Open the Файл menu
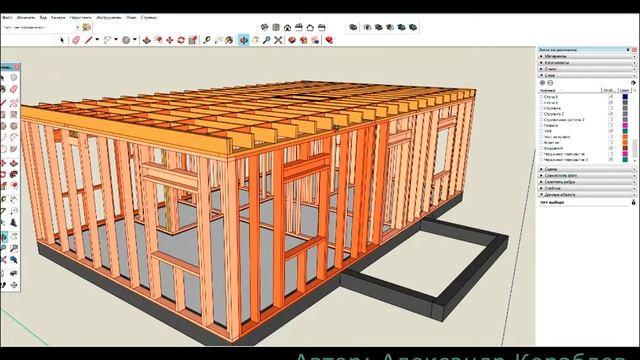The width and height of the screenshot is (640, 360). click(7, 18)
